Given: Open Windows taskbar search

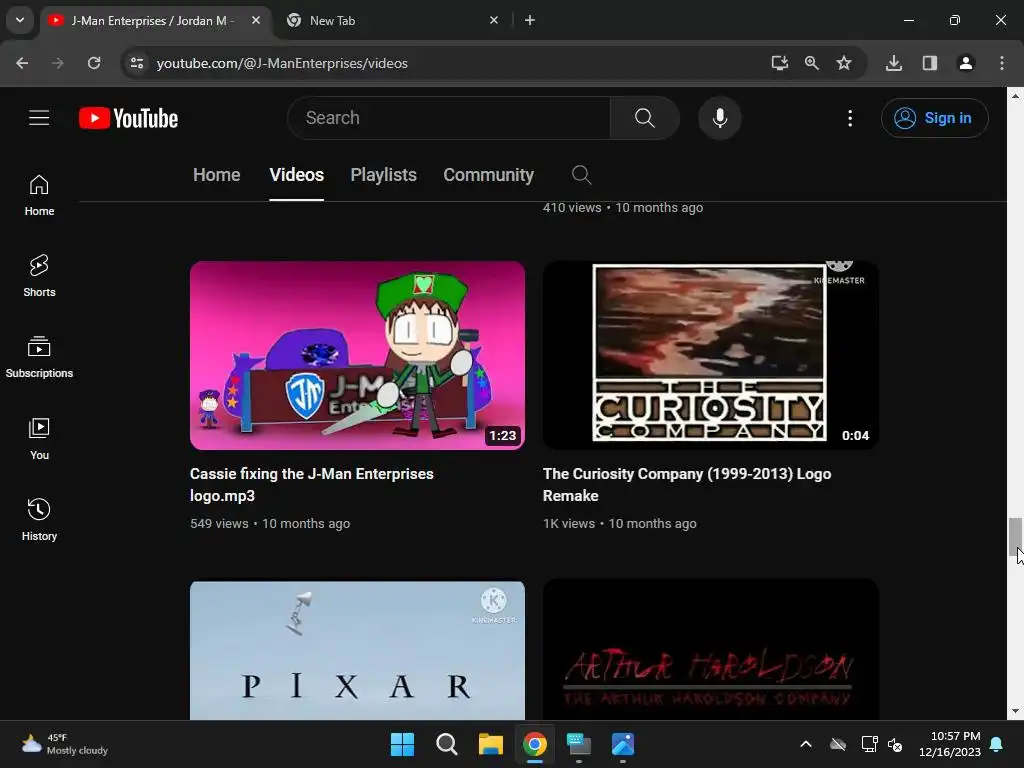Looking at the screenshot, I should tap(447, 744).
